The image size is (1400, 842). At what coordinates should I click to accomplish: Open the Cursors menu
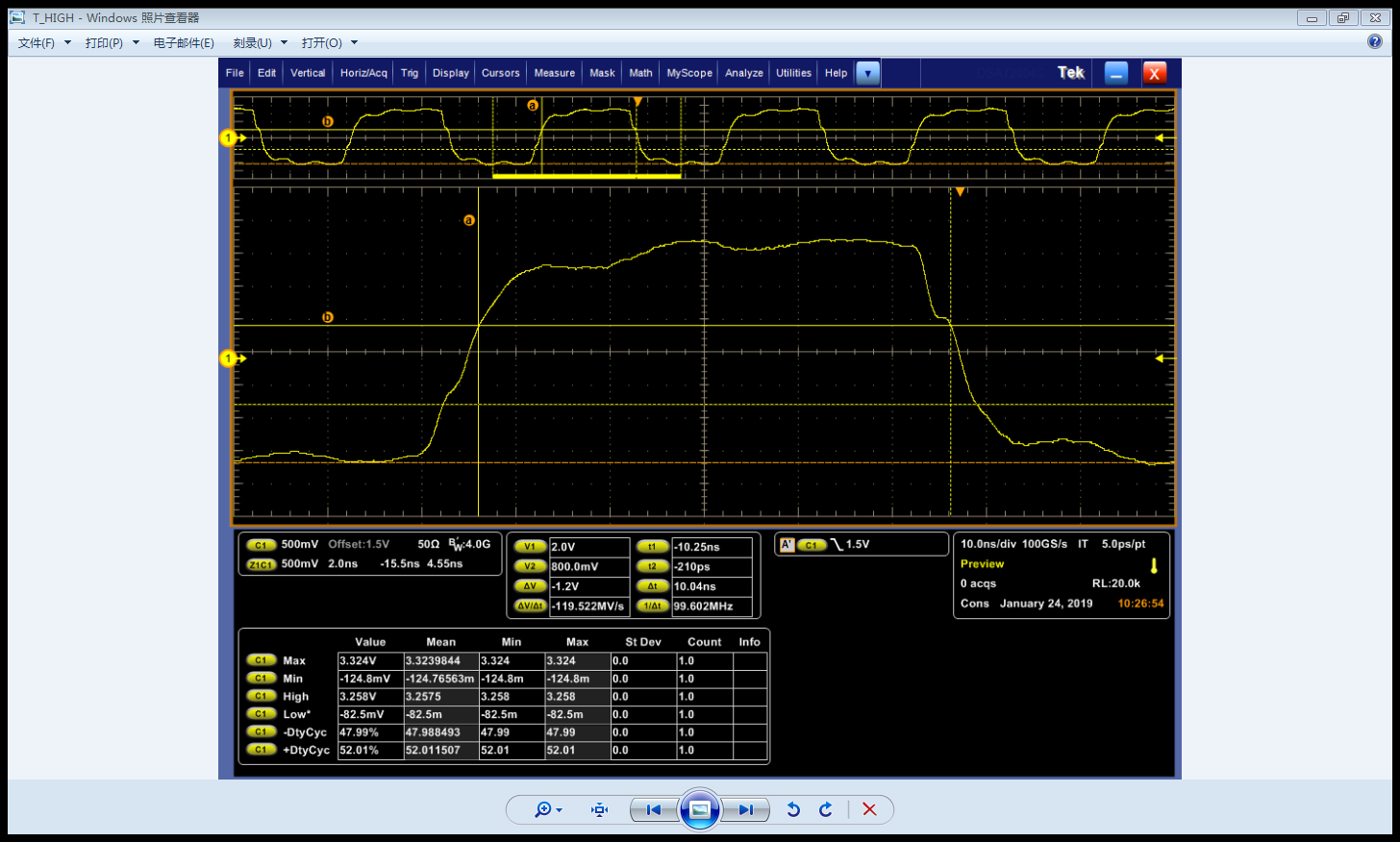[x=501, y=73]
